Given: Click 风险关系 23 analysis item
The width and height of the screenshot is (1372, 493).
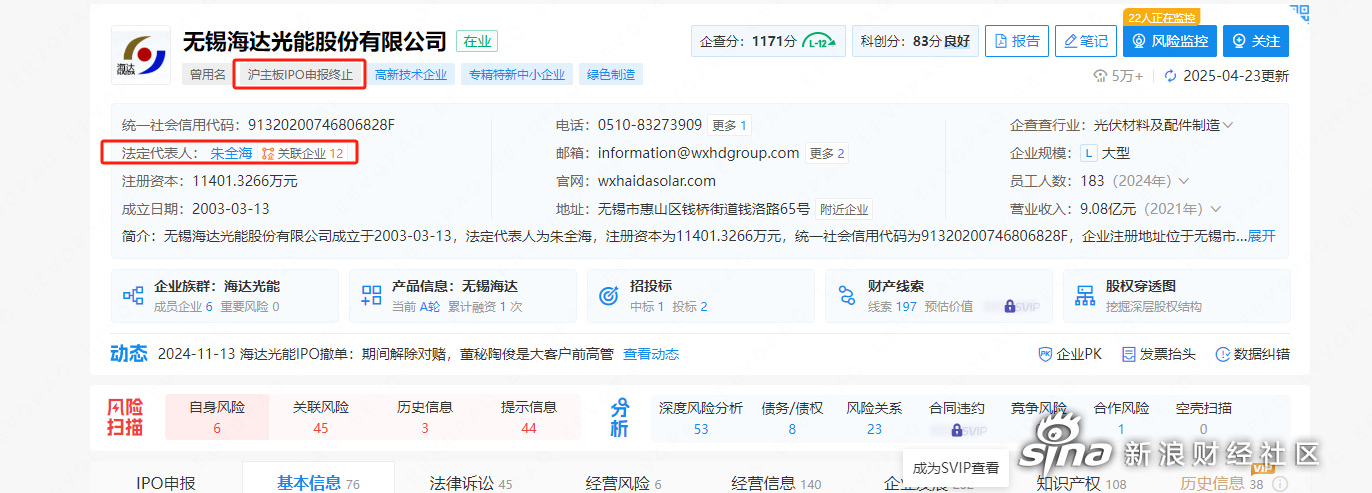Looking at the screenshot, I should pos(874,418).
